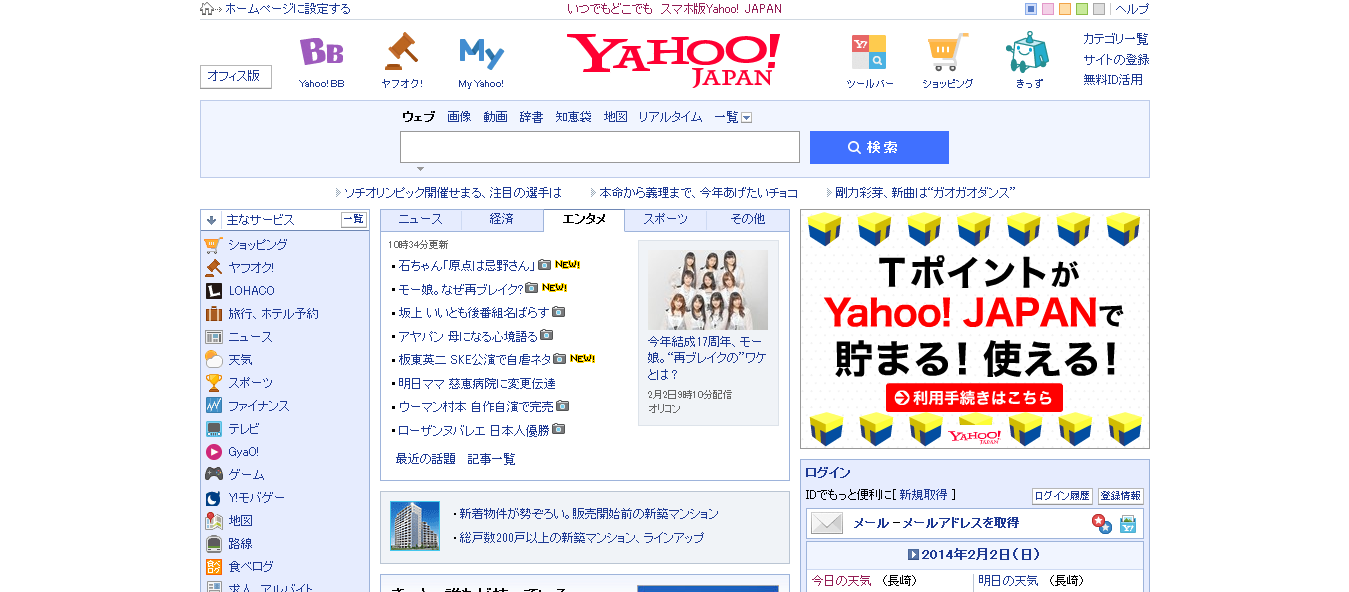This screenshot has height=592, width=1349.
Task: Select the green color theme swatch
Action: 1082,9
